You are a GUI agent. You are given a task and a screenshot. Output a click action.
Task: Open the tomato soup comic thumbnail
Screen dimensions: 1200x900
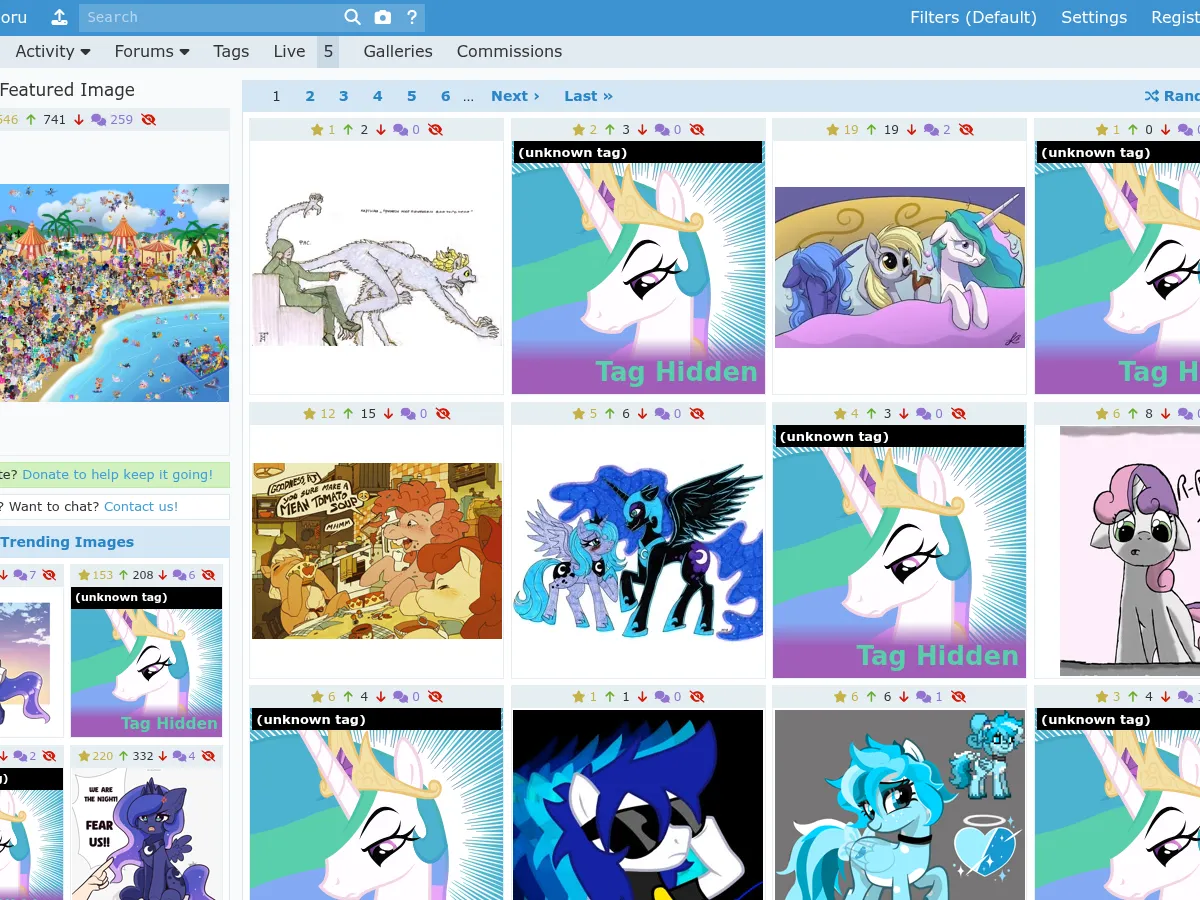pos(377,551)
